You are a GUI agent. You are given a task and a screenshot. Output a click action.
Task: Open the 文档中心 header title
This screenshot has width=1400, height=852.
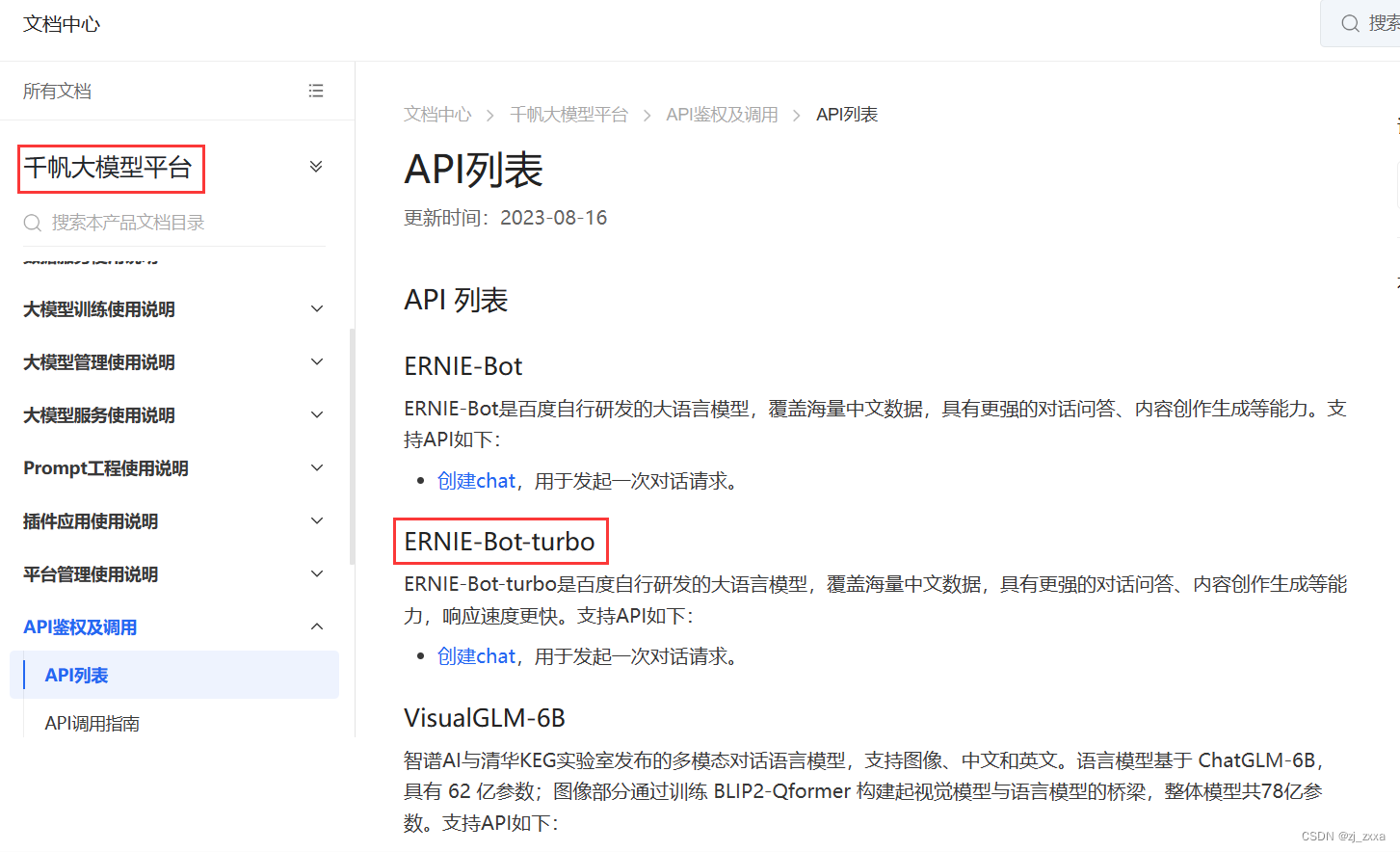point(62,24)
